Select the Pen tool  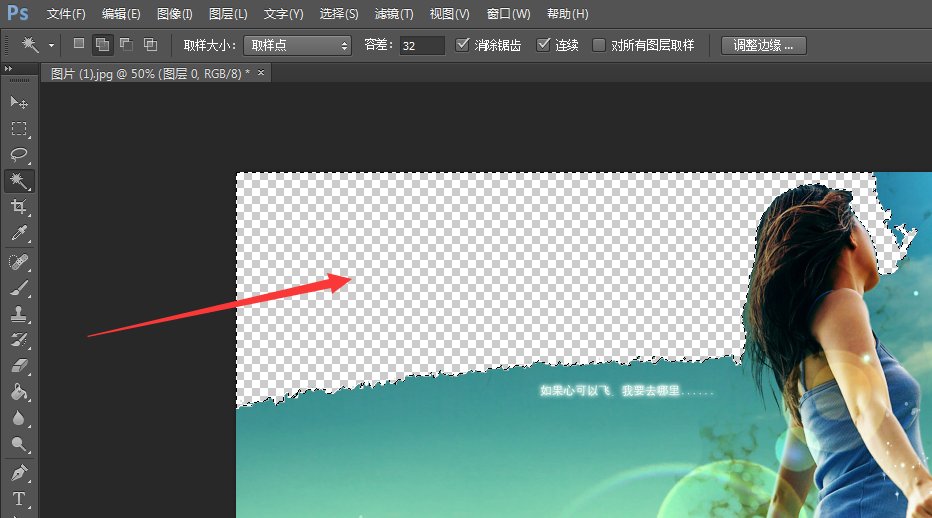tap(19, 473)
